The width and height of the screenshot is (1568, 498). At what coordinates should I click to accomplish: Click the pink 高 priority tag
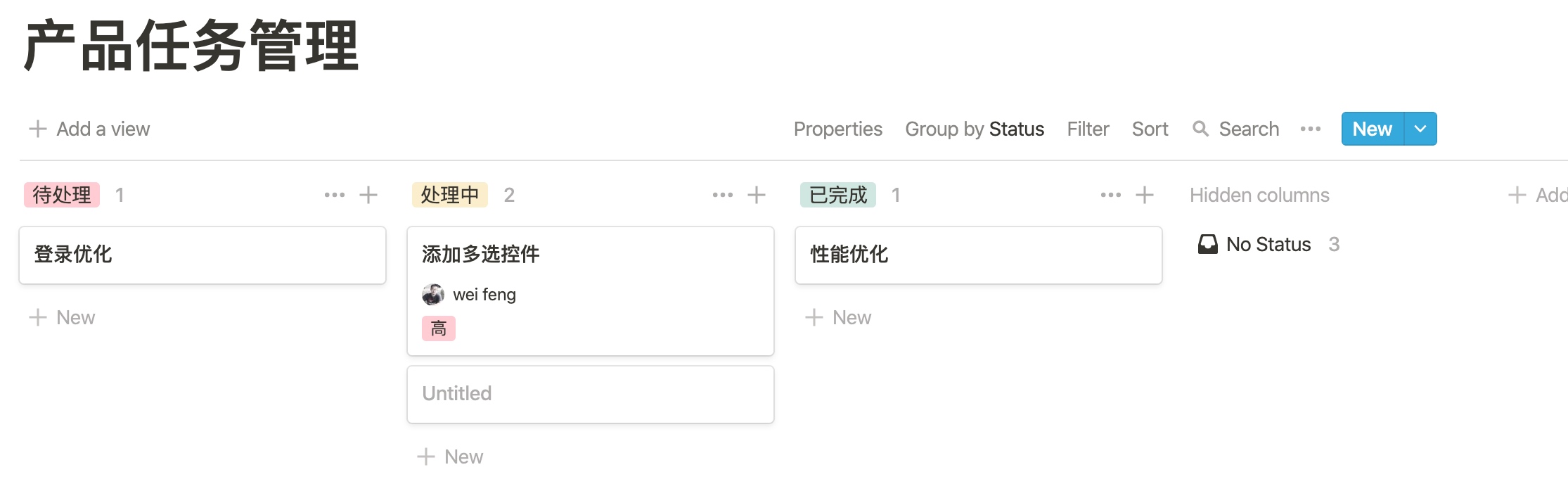(439, 328)
